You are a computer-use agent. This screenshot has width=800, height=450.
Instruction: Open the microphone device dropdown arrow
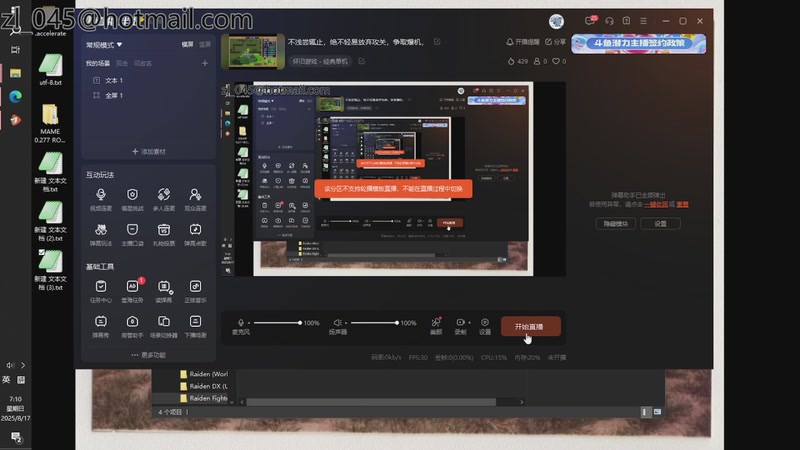249,323
